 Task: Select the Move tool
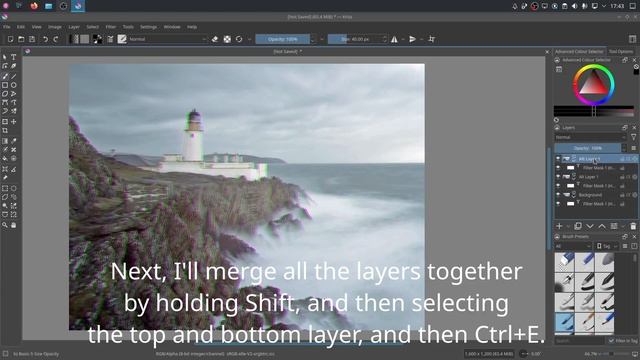pyautogui.click(x=13, y=122)
